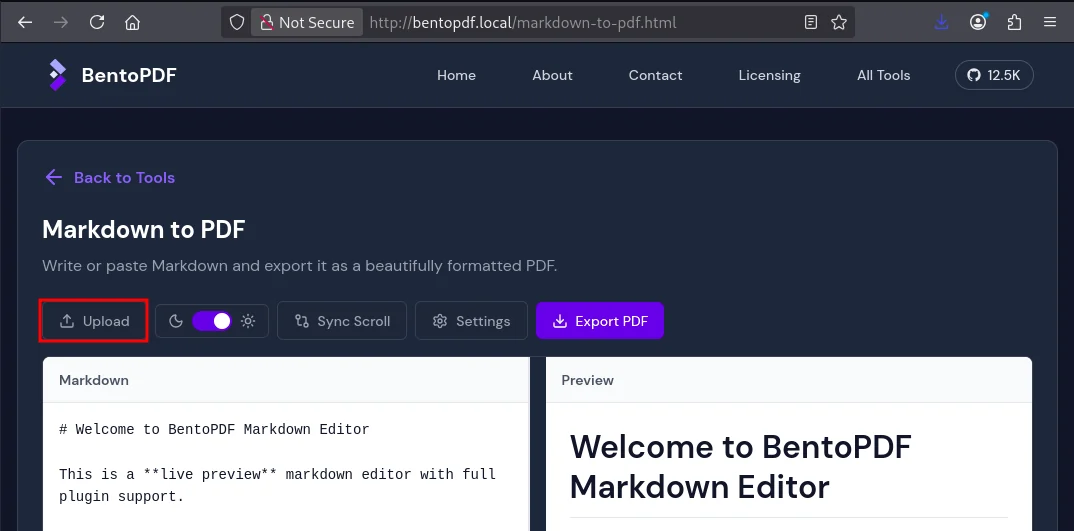Open the Firefox account profile icon
Image resolution: width=1074 pixels, height=531 pixels.
click(x=978, y=23)
